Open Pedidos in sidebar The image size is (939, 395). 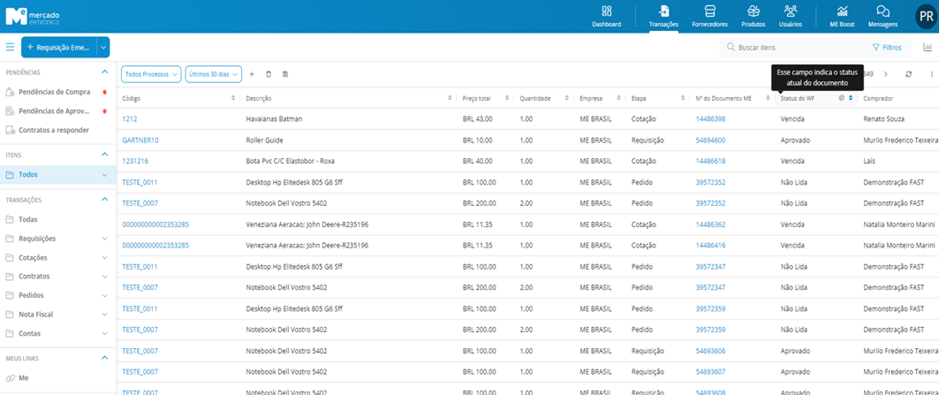[x=31, y=296]
